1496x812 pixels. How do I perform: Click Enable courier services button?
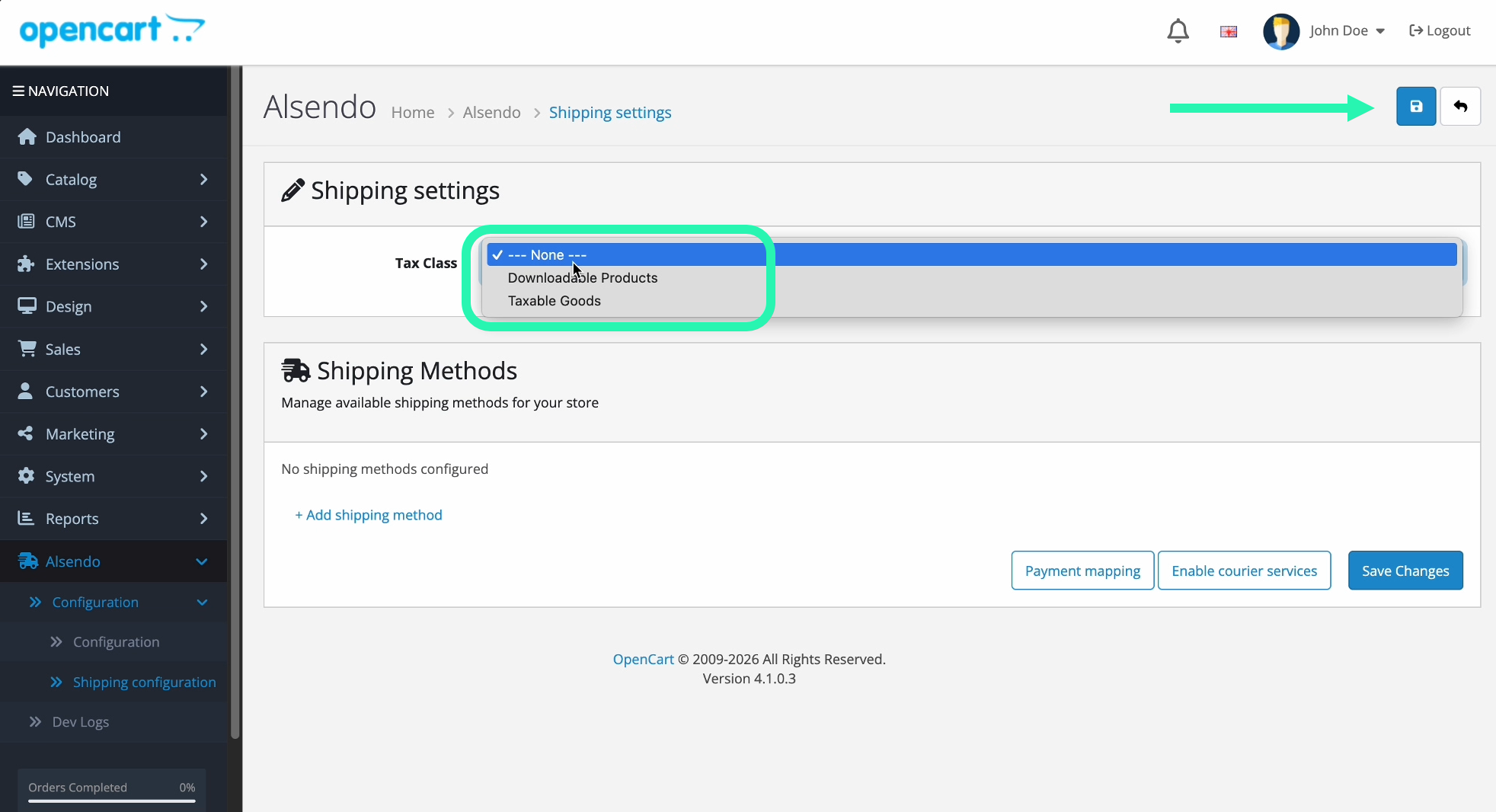(x=1244, y=571)
